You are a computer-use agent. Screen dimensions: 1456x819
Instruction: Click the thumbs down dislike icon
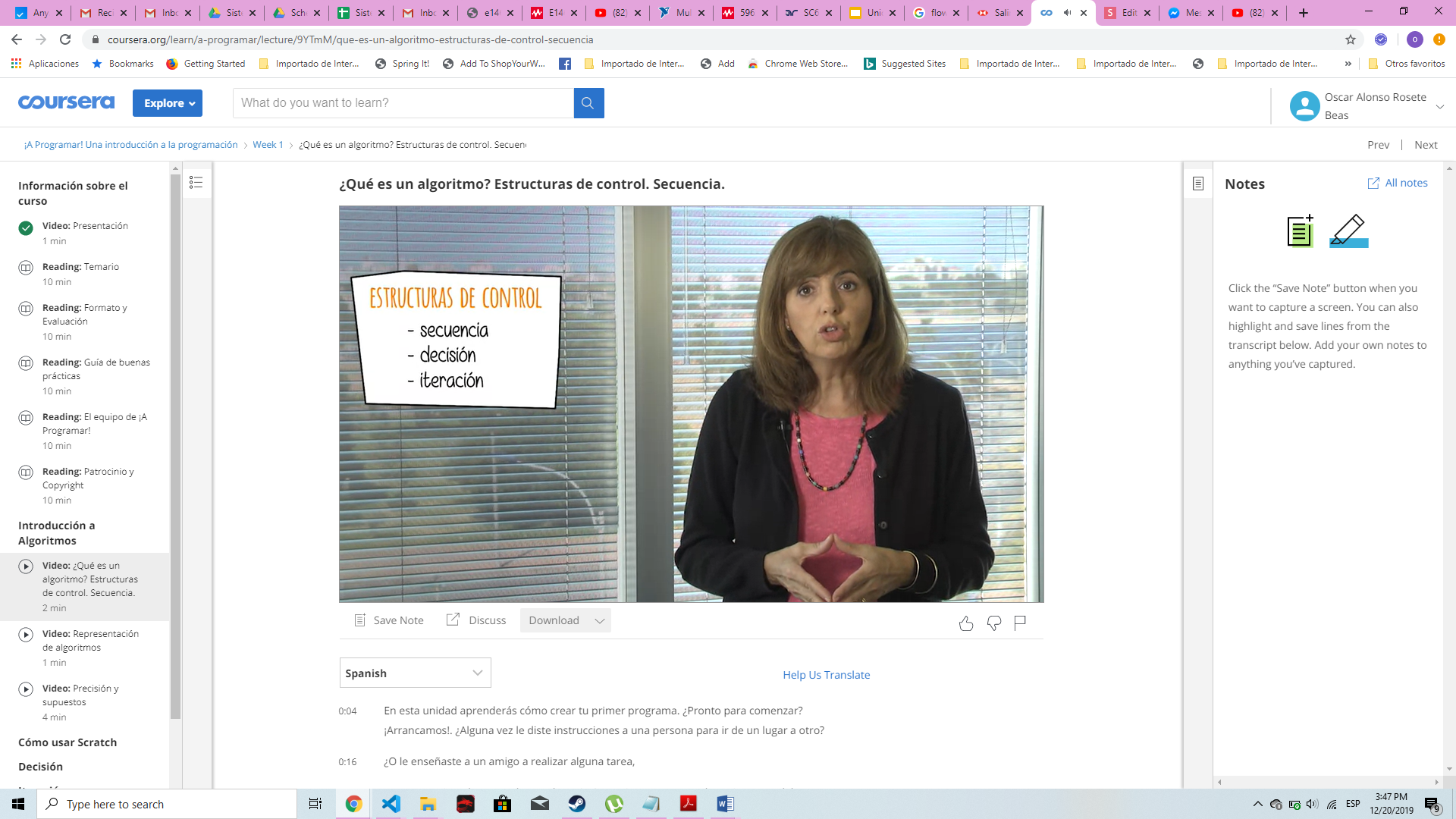tap(993, 623)
